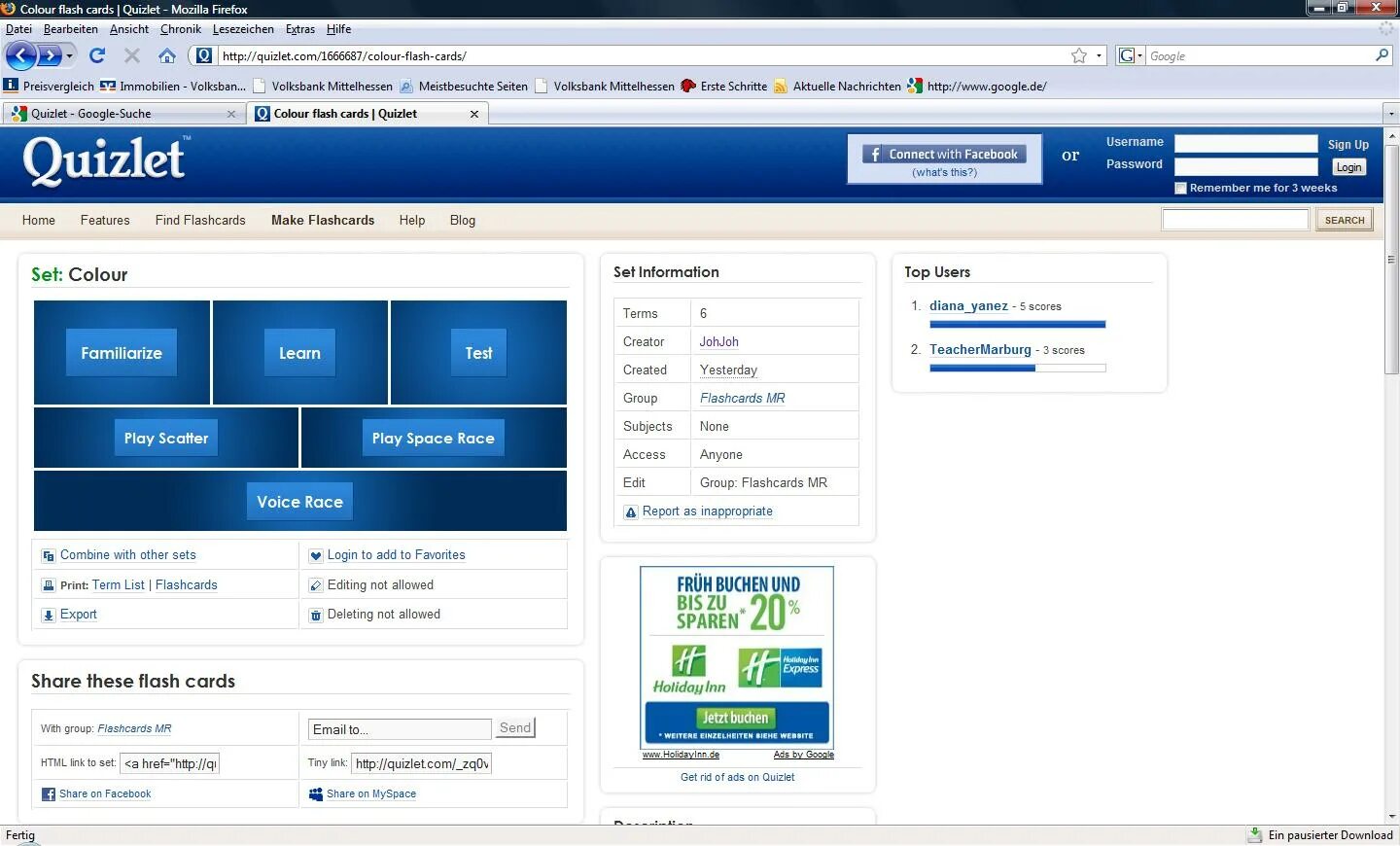Start the Test mode
The width and height of the screenshot is (1400, 846).
[x=478, y=353]
